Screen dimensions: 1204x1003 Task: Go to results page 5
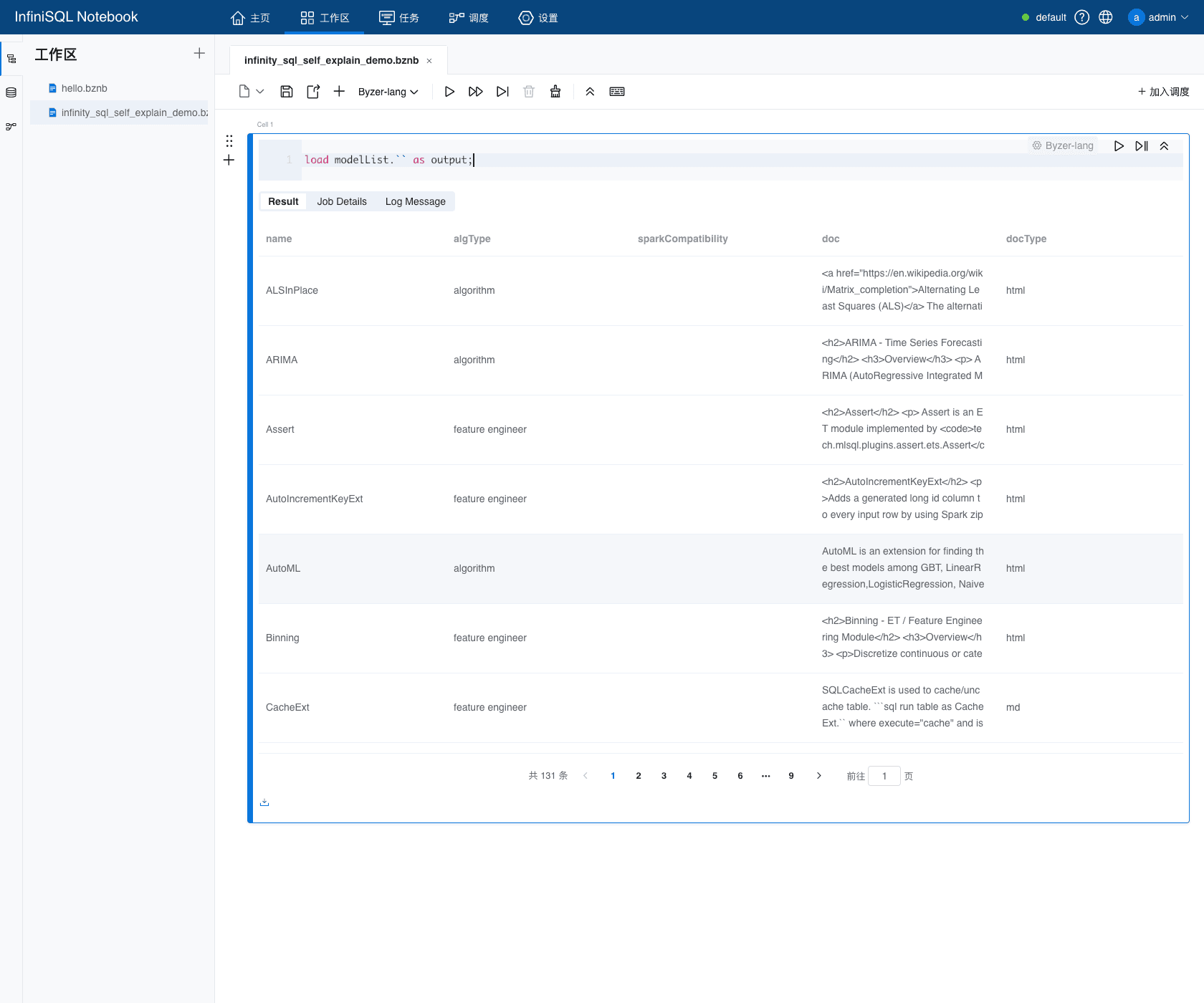click(715, 776)
